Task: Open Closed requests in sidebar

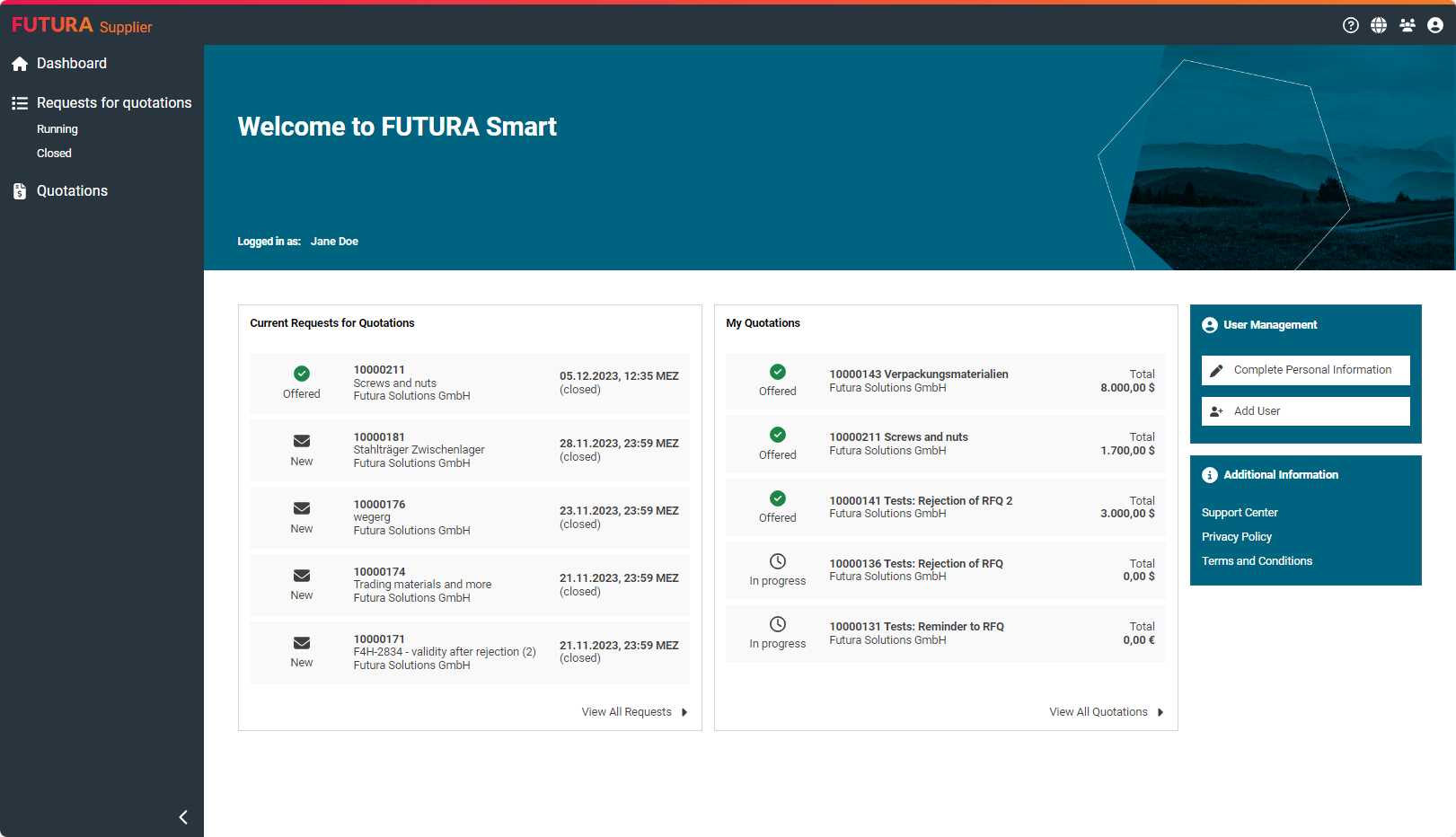Action: pos(54,154)
